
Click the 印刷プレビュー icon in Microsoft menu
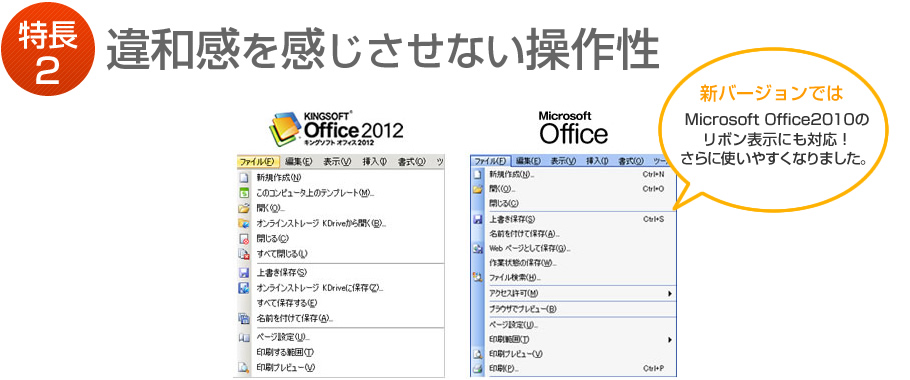coord(478,353)
